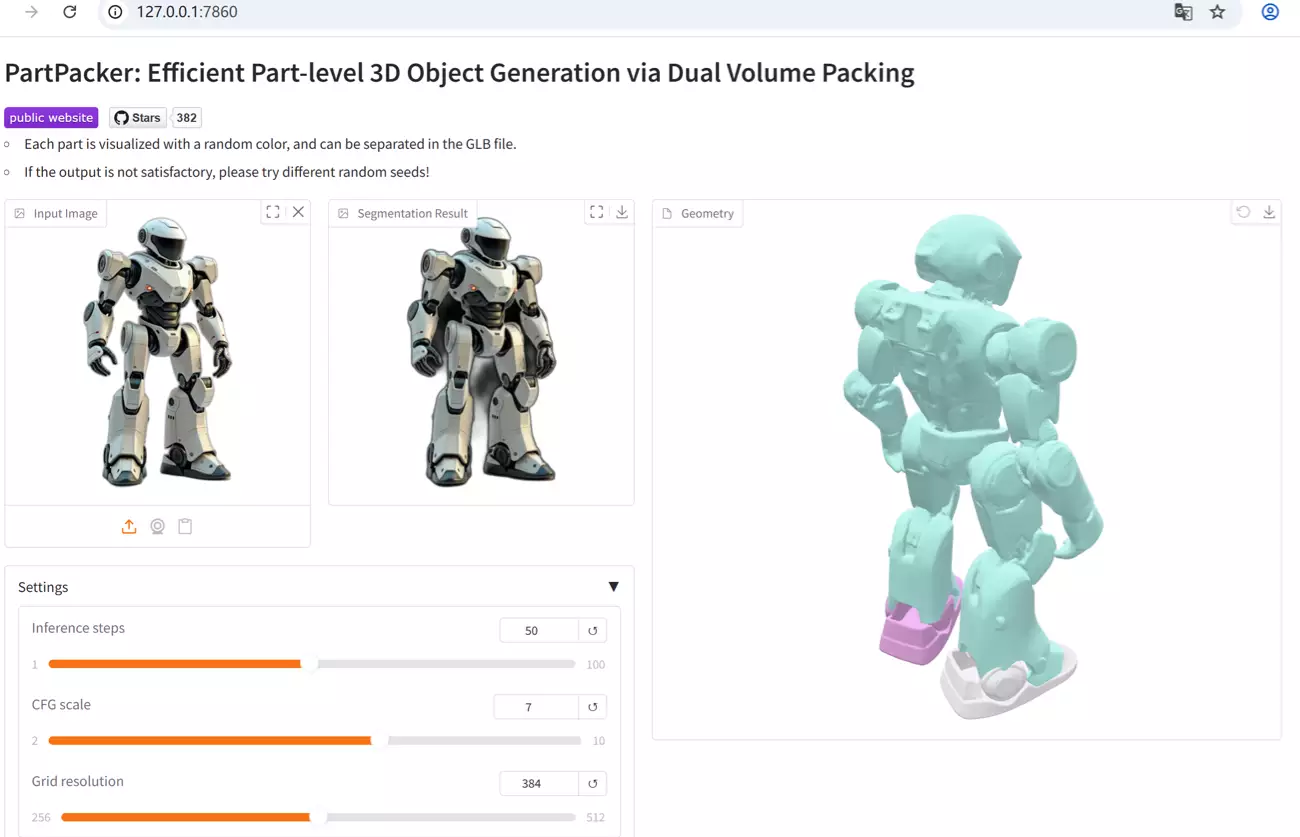Image resolution: width=1300 pixels, height=837 pixels.
Task: Download the Segmentation Result image
Action: pos(622,212)
